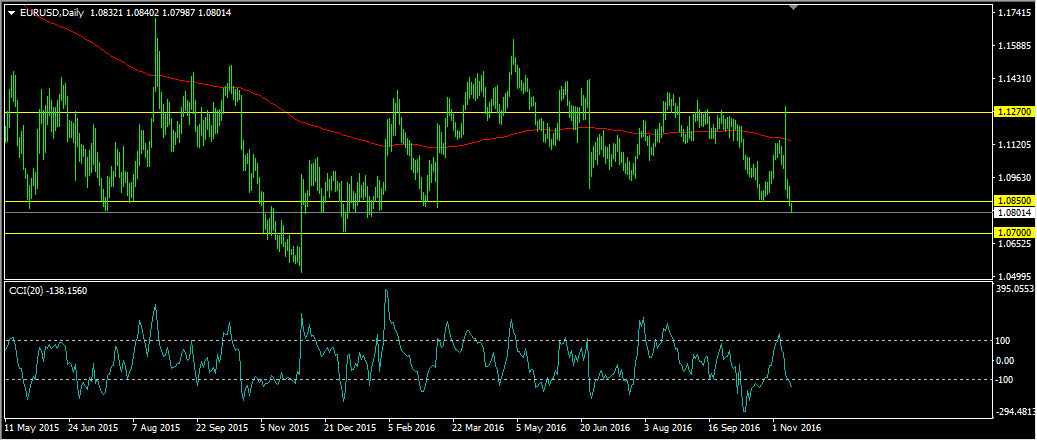Click the 5 Nov 2015 date label
This screenshot has width=1037, height=441.
click(285, 428)
